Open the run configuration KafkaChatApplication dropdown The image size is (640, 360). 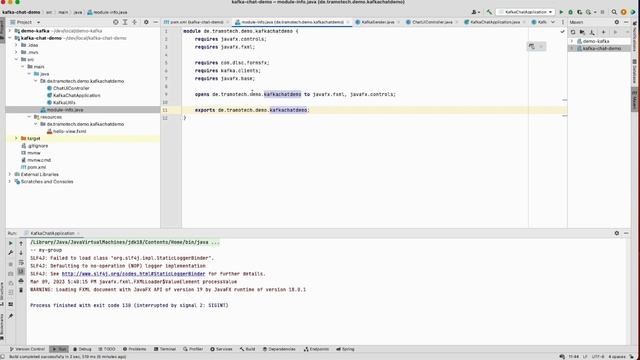[525, 12]
